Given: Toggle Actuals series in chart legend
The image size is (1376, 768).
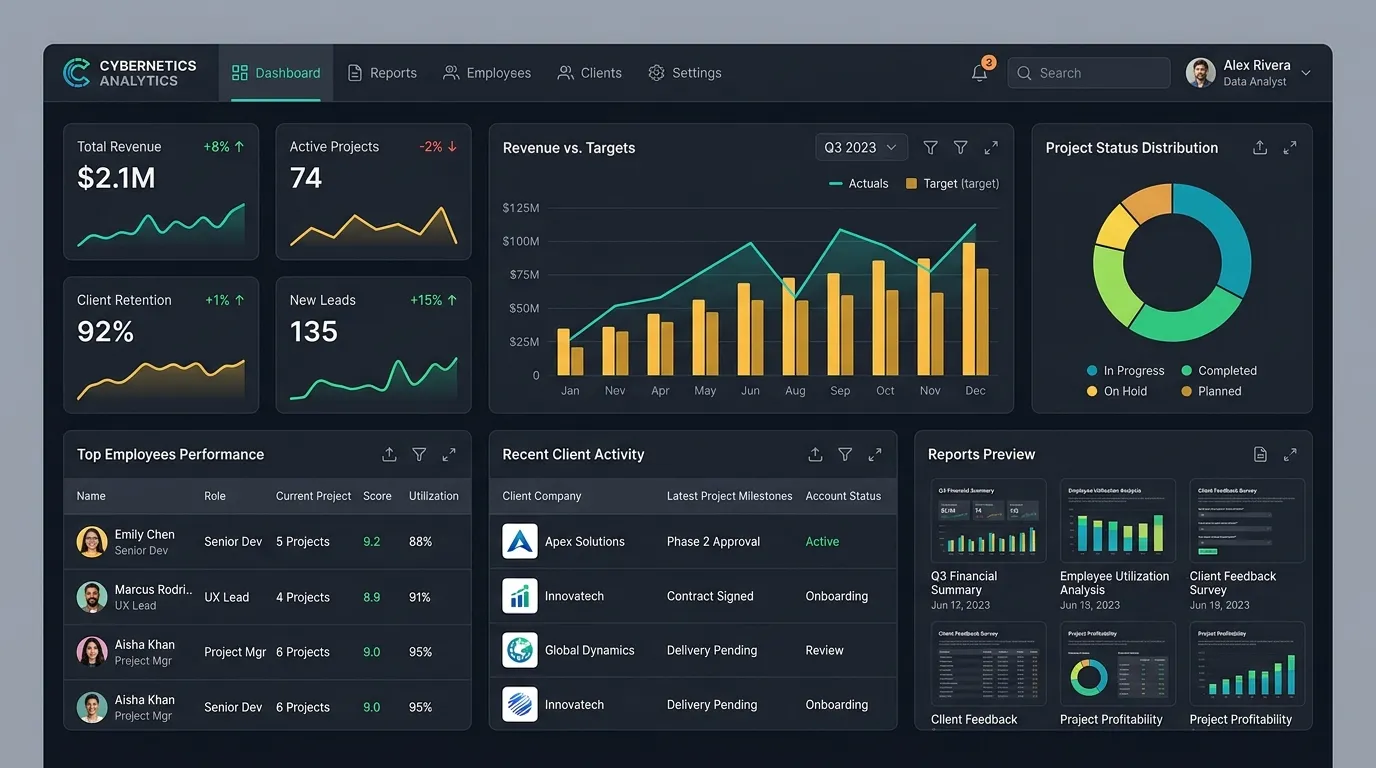Looking at the screenshot, I should [x=859, y=184].
